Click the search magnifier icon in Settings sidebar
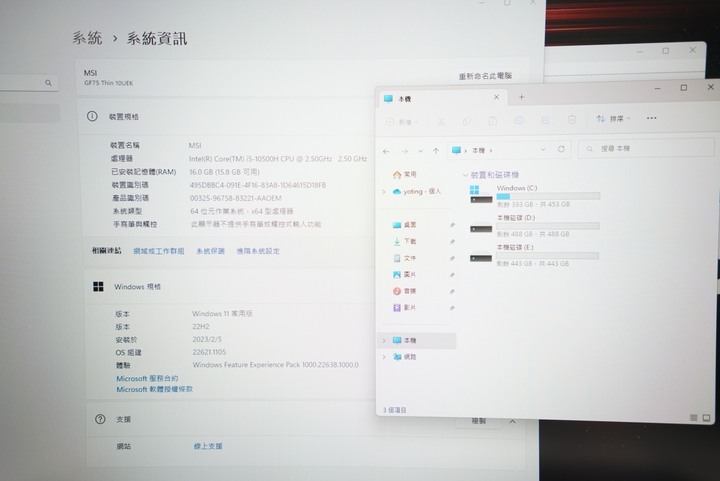Viewport: 720px width, 481px height. (x=48, y=83)
